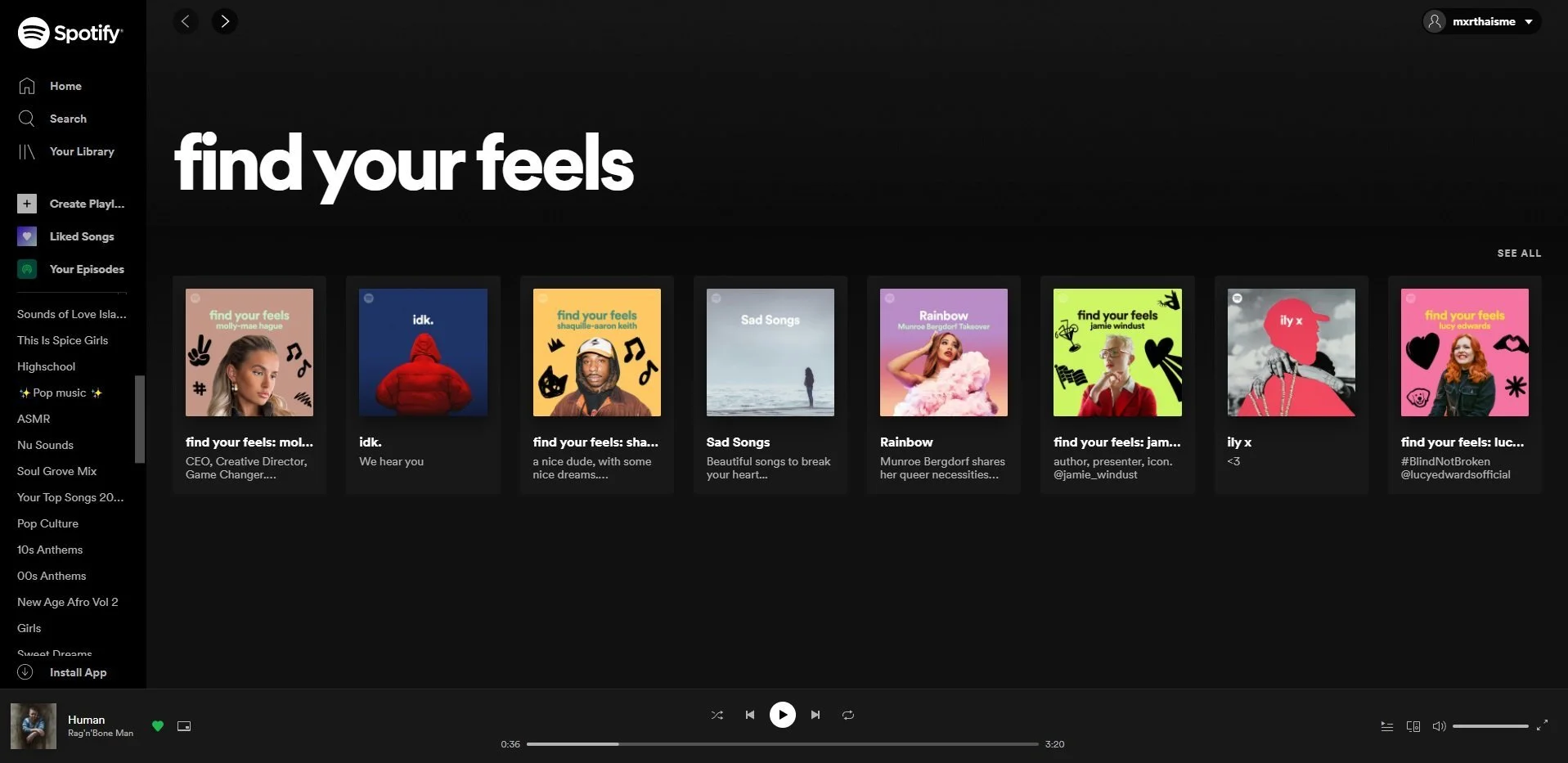
Task: Open the Soul Grove Mix playlist
Action: (x=56, y=471)
